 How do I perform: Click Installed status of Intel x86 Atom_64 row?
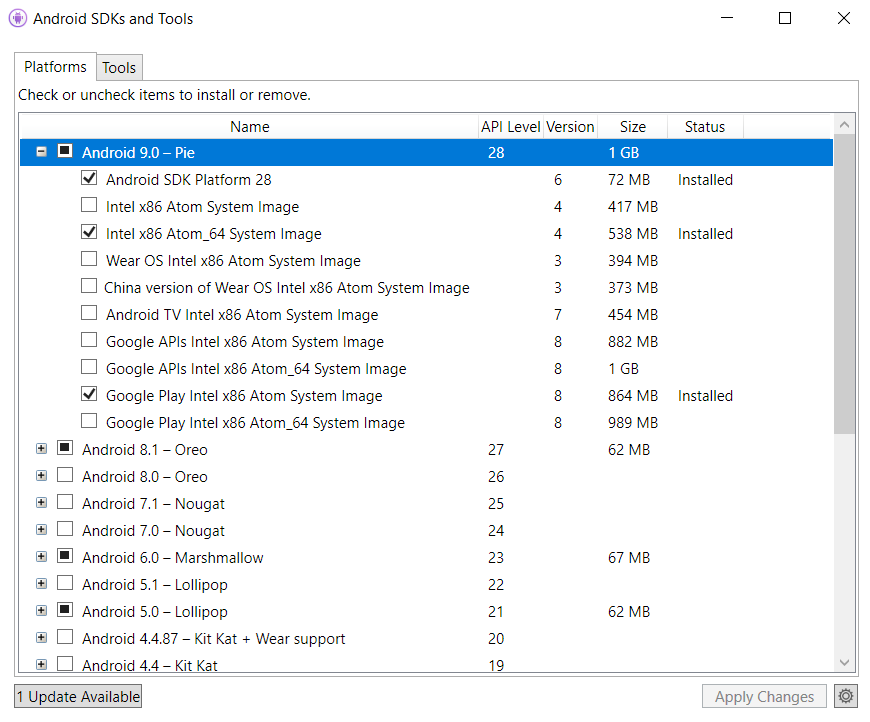coord(705,234)
